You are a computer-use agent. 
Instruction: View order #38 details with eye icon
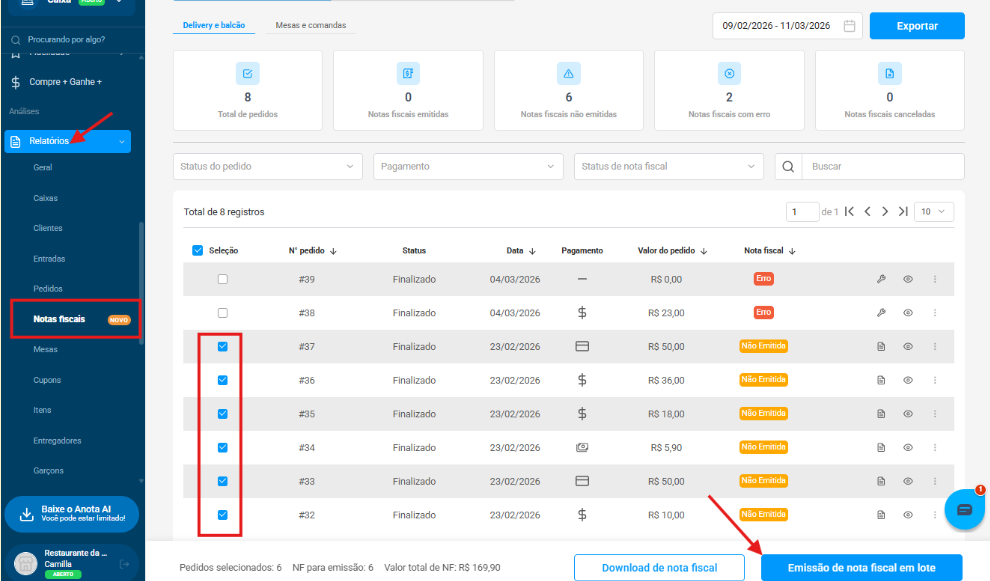coord(908,313)
